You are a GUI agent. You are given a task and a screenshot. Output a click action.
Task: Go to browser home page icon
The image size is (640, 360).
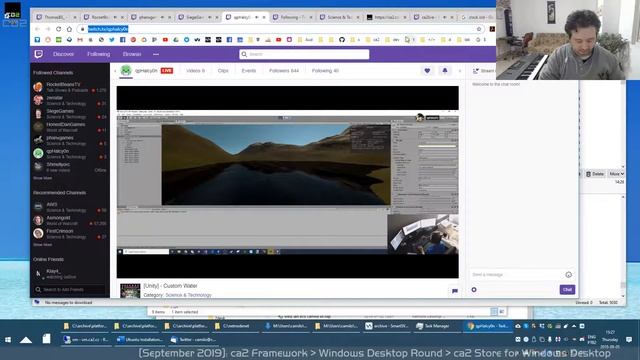pyautogui.click(x=69, y=29)
